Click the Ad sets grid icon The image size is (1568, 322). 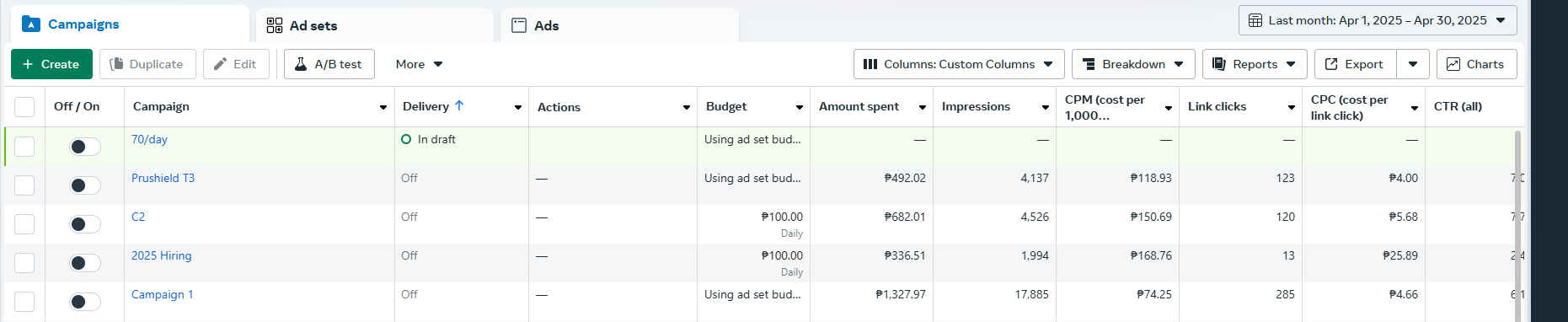coord(275,25)
